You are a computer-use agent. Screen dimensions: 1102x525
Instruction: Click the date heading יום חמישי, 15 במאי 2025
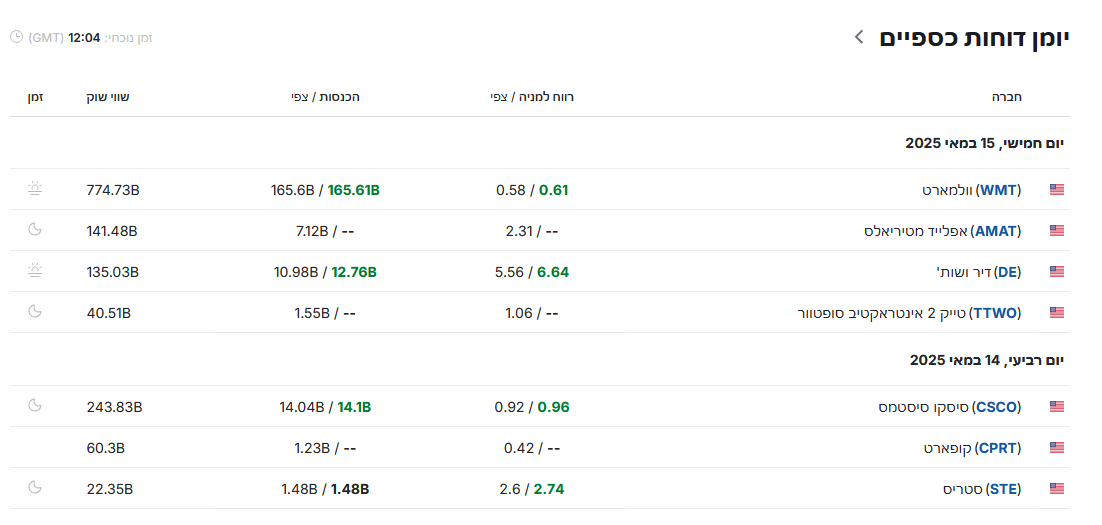click(985, 143)
